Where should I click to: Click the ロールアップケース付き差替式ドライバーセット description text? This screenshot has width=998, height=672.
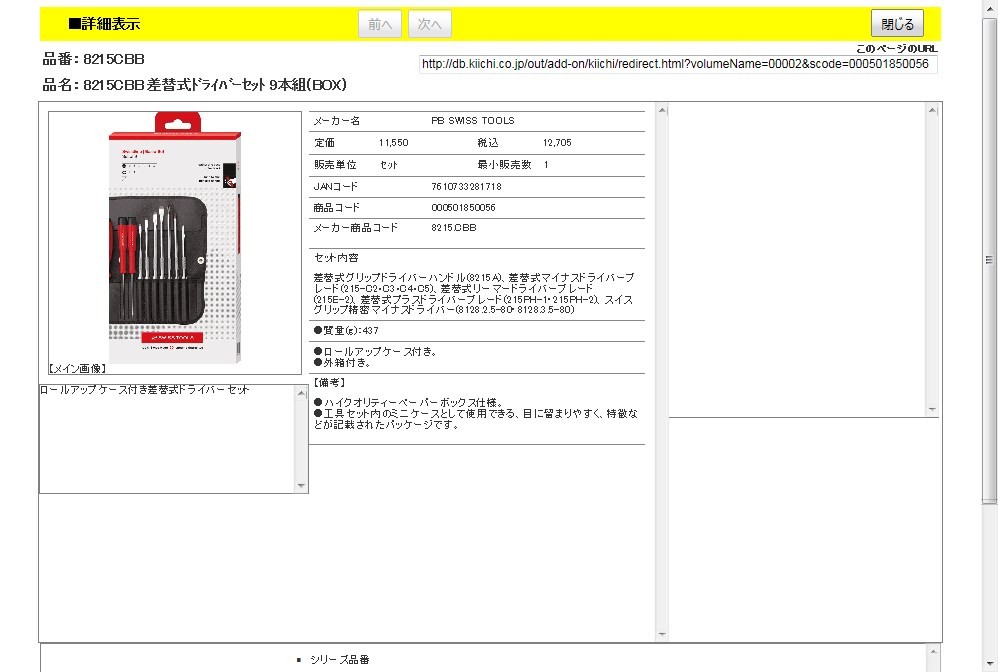click(144, 389)
